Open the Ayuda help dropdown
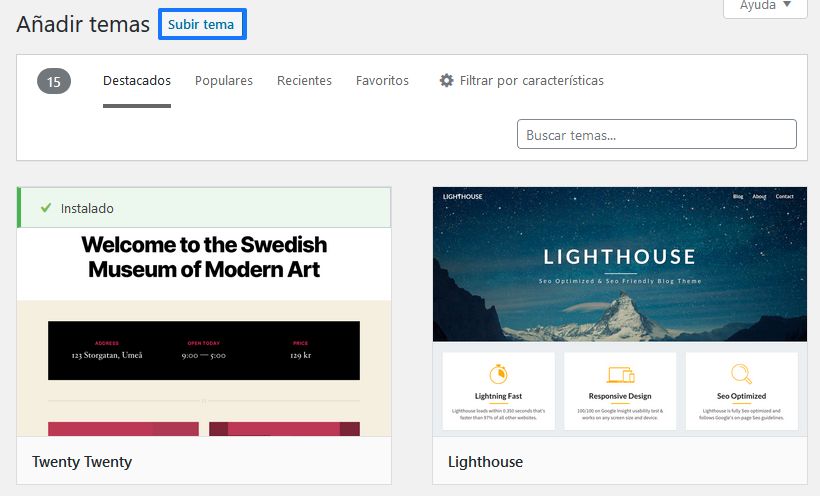 765,6
